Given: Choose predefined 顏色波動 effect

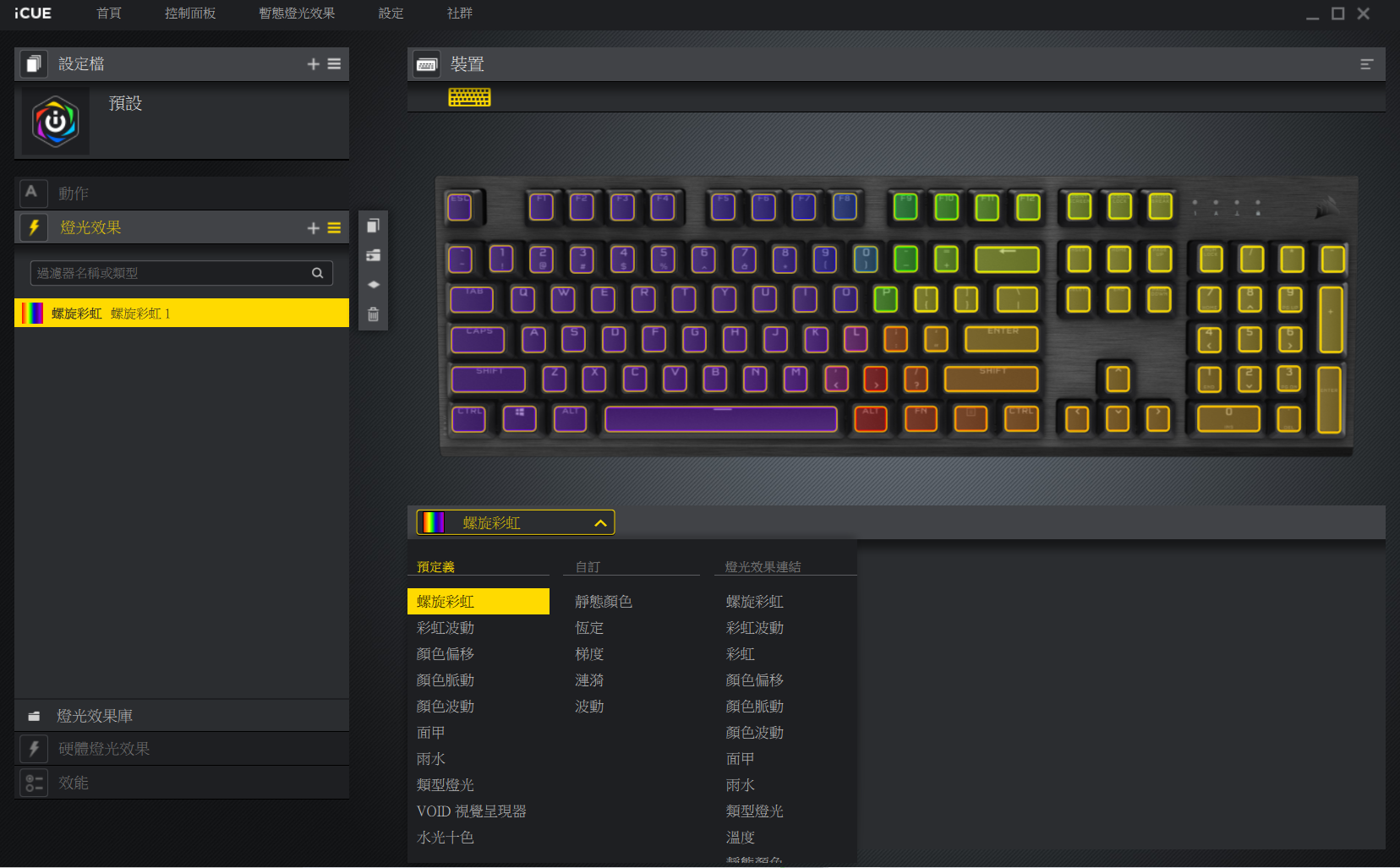Looking at the screenshot, I should pos(446,707).
